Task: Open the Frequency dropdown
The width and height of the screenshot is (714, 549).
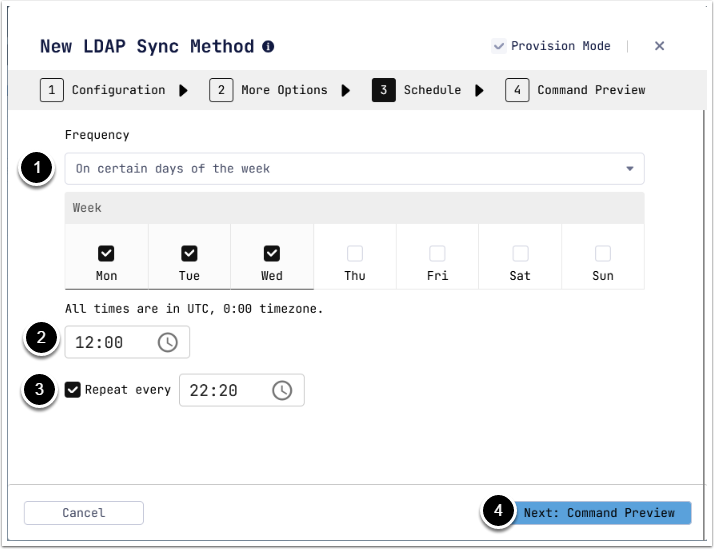Action: point(354,169)
